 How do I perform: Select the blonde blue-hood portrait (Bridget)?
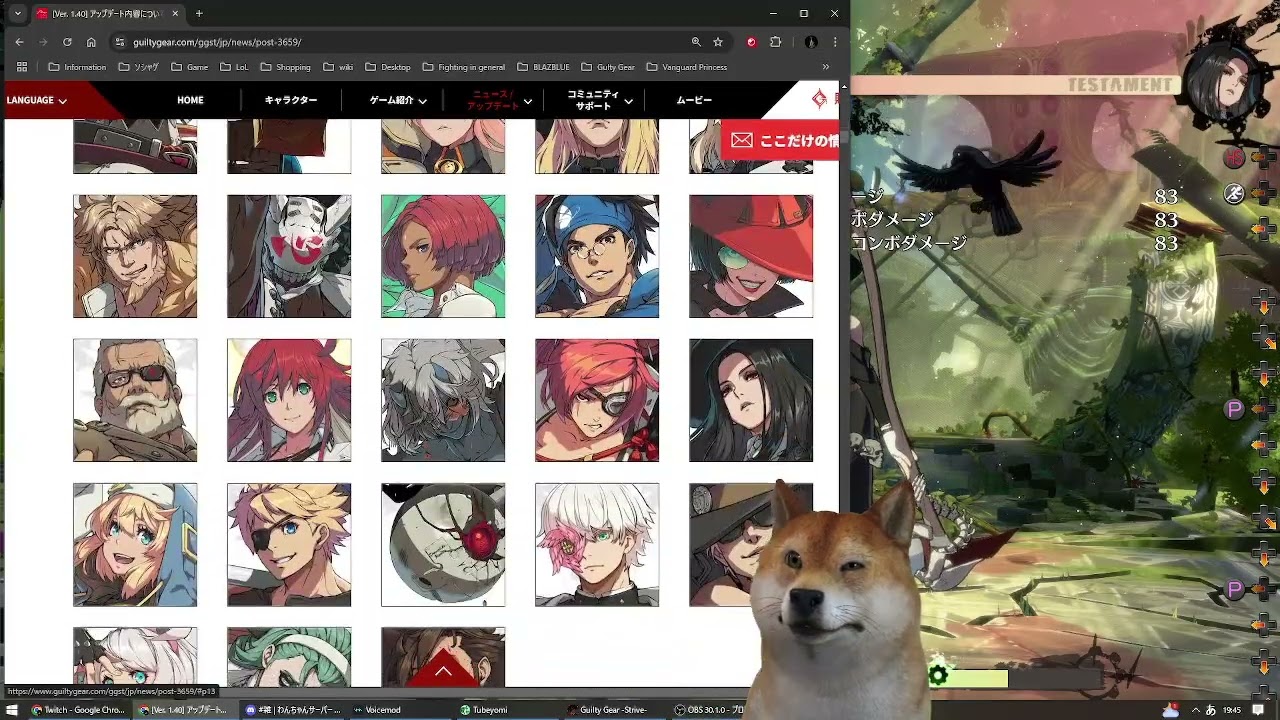tap(135, 544)
